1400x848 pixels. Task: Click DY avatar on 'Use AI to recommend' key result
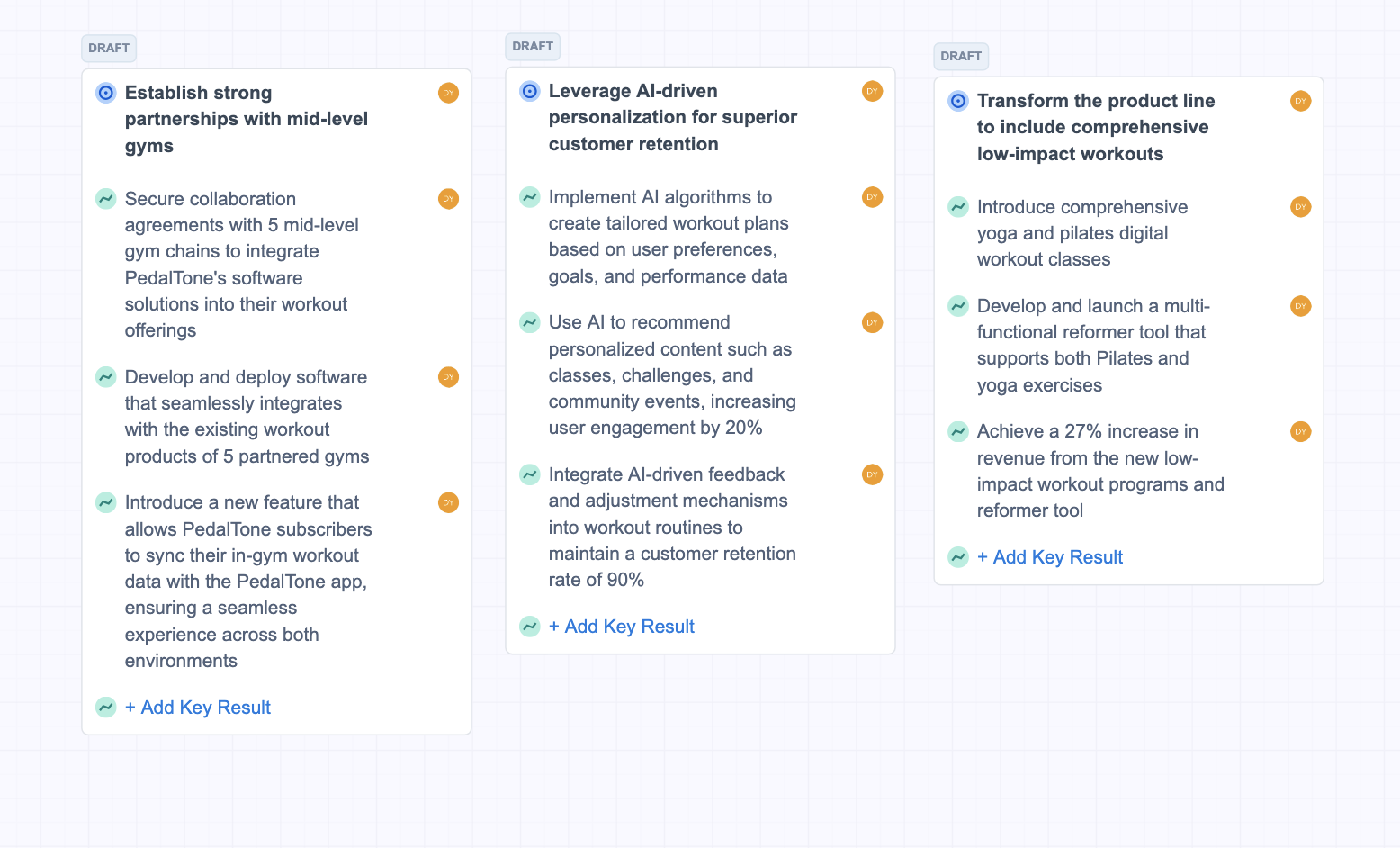tap(872, 322)
